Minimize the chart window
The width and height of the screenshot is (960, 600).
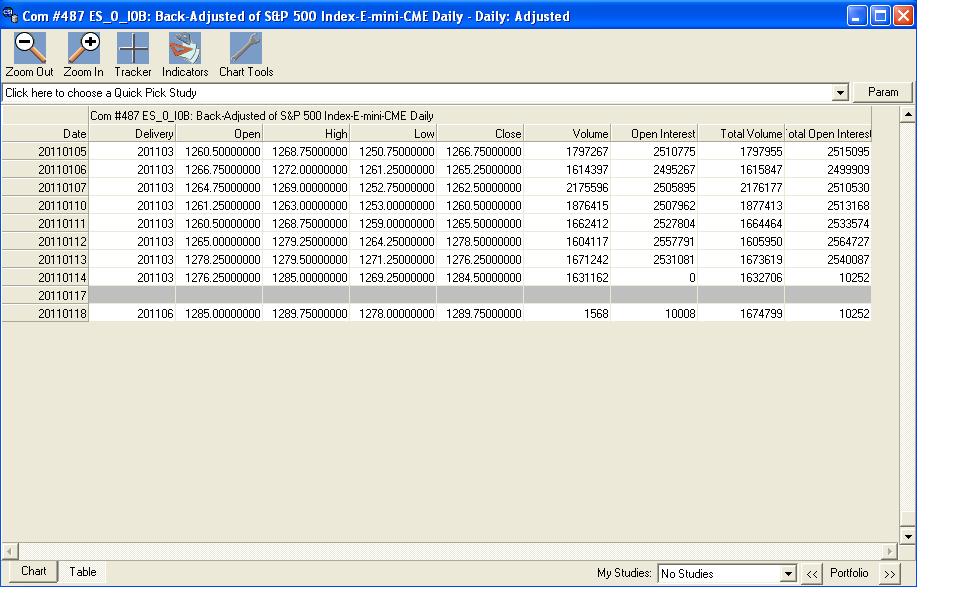(x=857, y=15)
